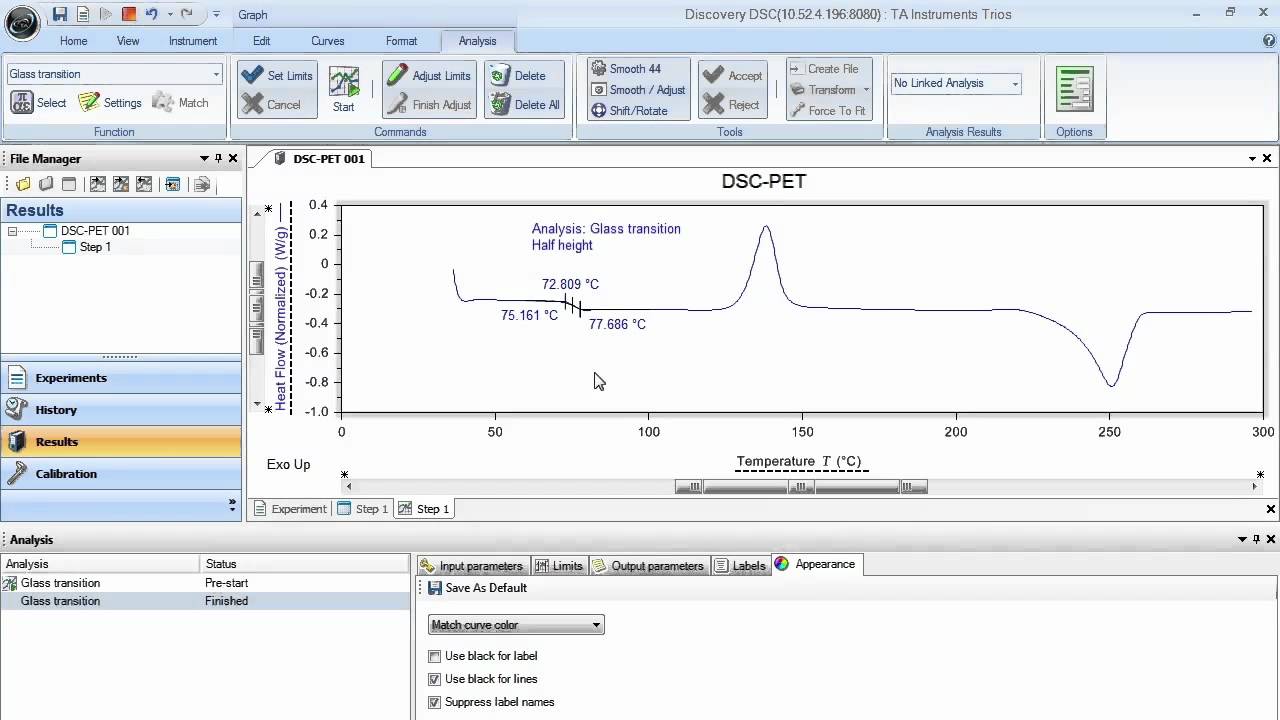
Task: Switch to the Curves ribbon tab
Action: (327, 41)
